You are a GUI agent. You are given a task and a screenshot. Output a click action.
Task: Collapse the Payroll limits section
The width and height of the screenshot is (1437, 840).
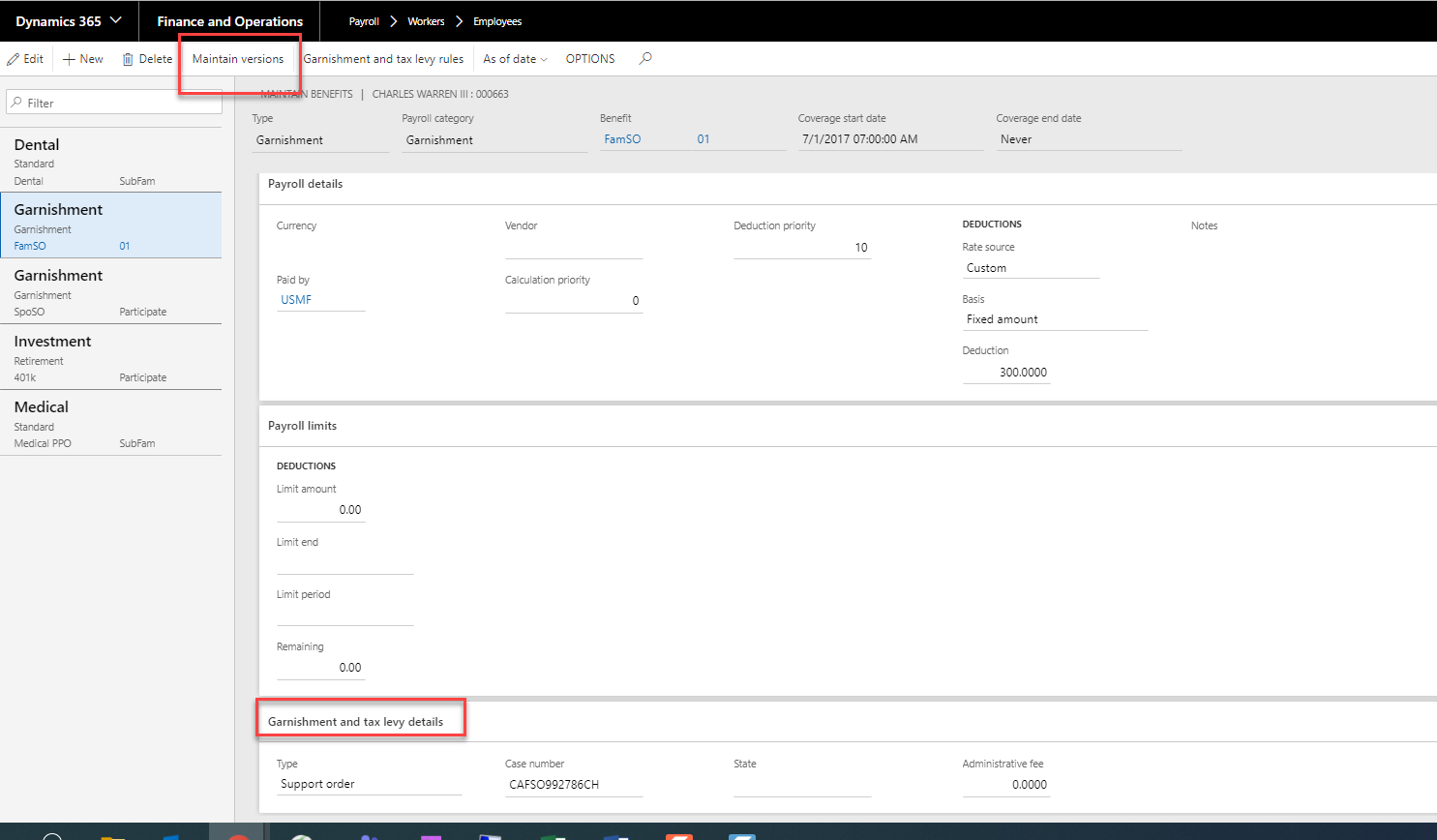click(303, 426)
